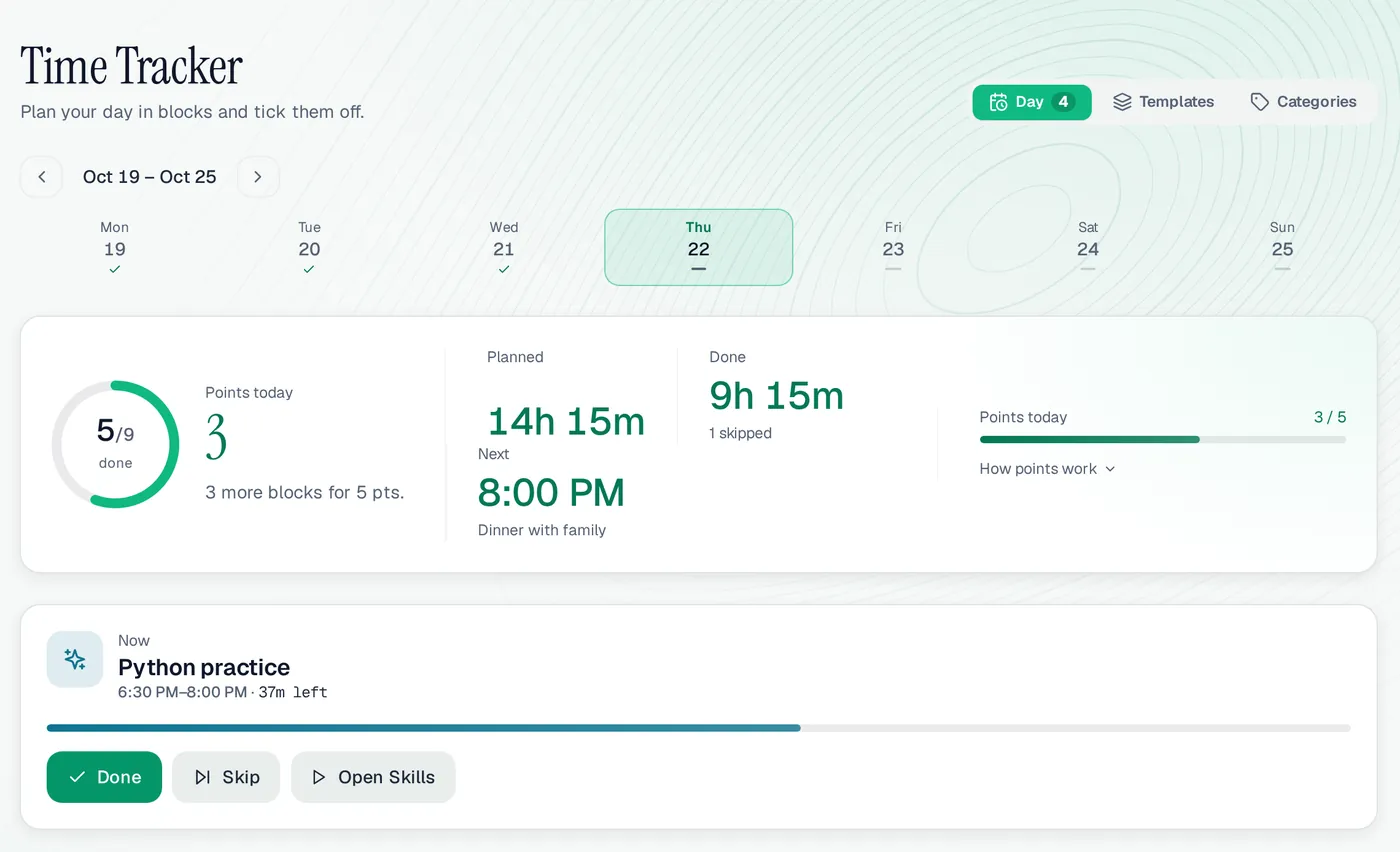The image size is (1400, 852).
Task: Click the Python practice progress bar
Action: (x=699, y=728)
